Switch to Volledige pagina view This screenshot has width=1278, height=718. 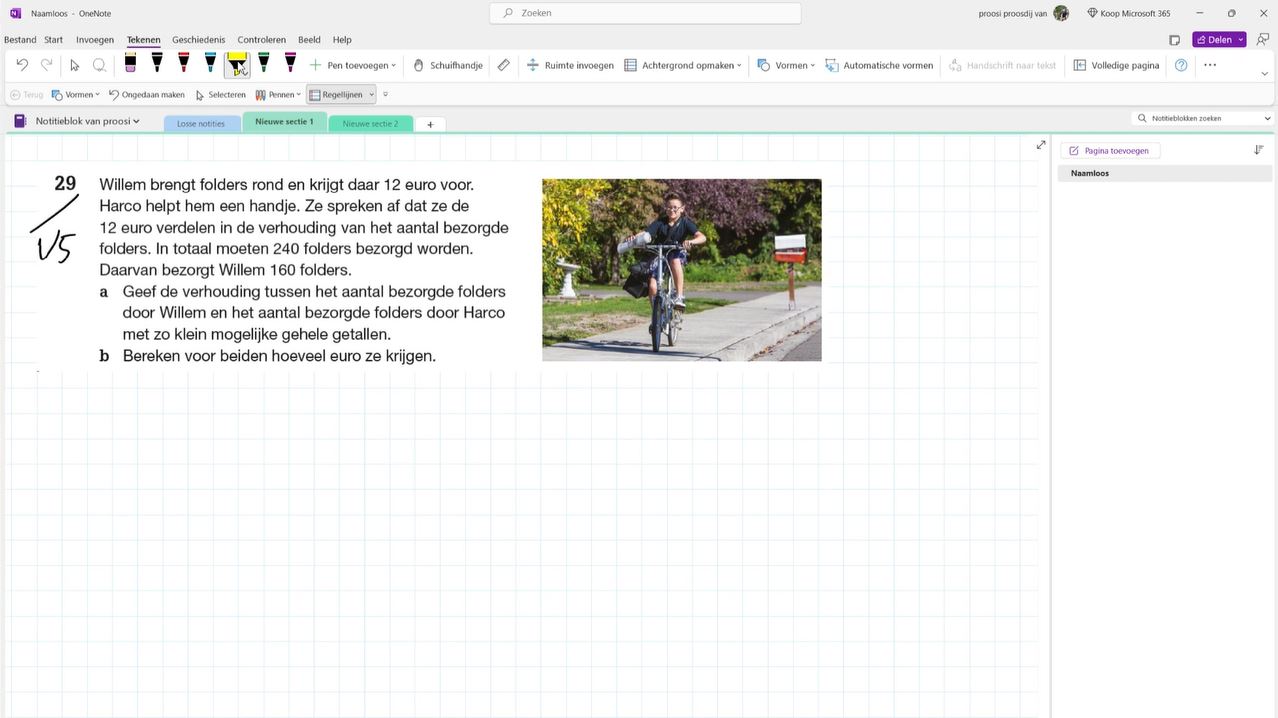pyautogui.click(x=1116, y=65)
